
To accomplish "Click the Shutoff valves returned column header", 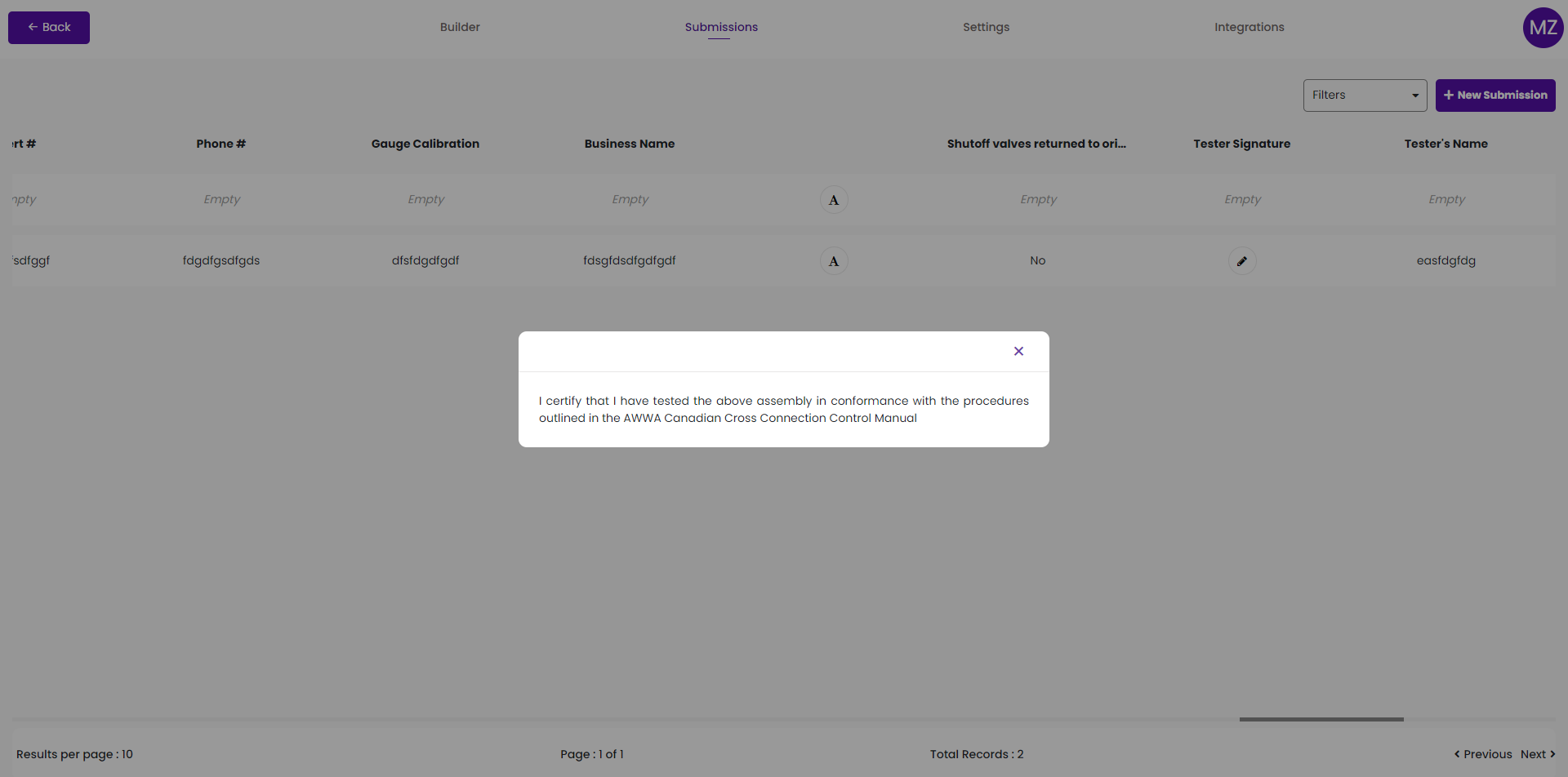I will (1036, 144).
